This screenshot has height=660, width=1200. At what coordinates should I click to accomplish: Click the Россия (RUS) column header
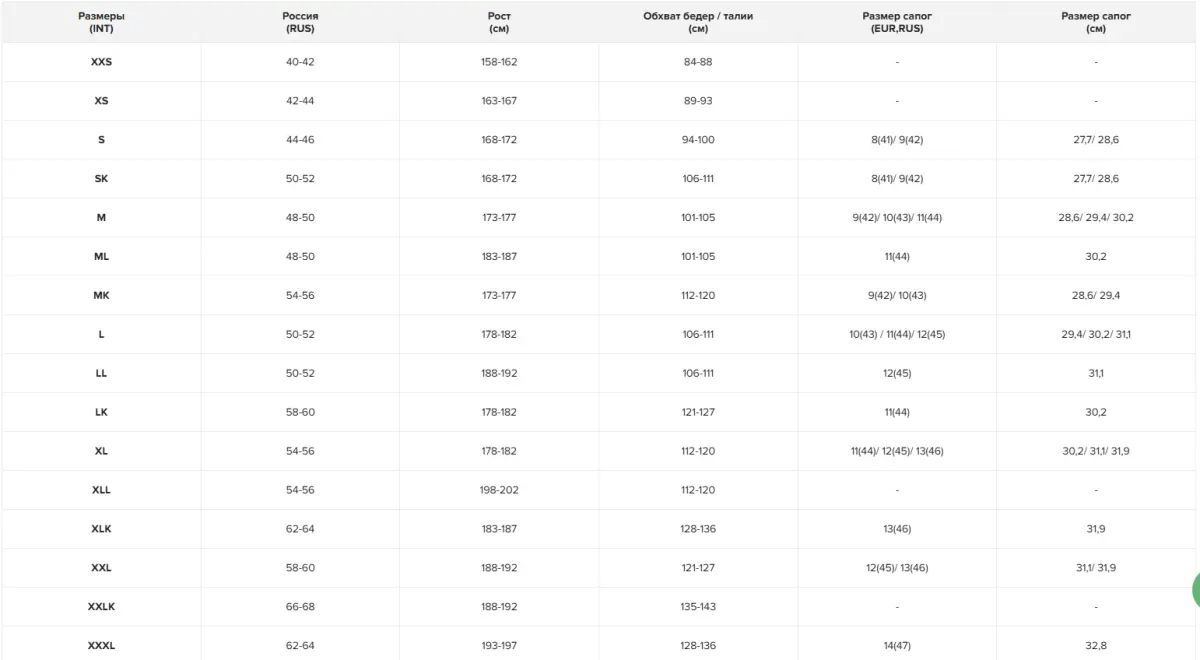pos(300,22)
